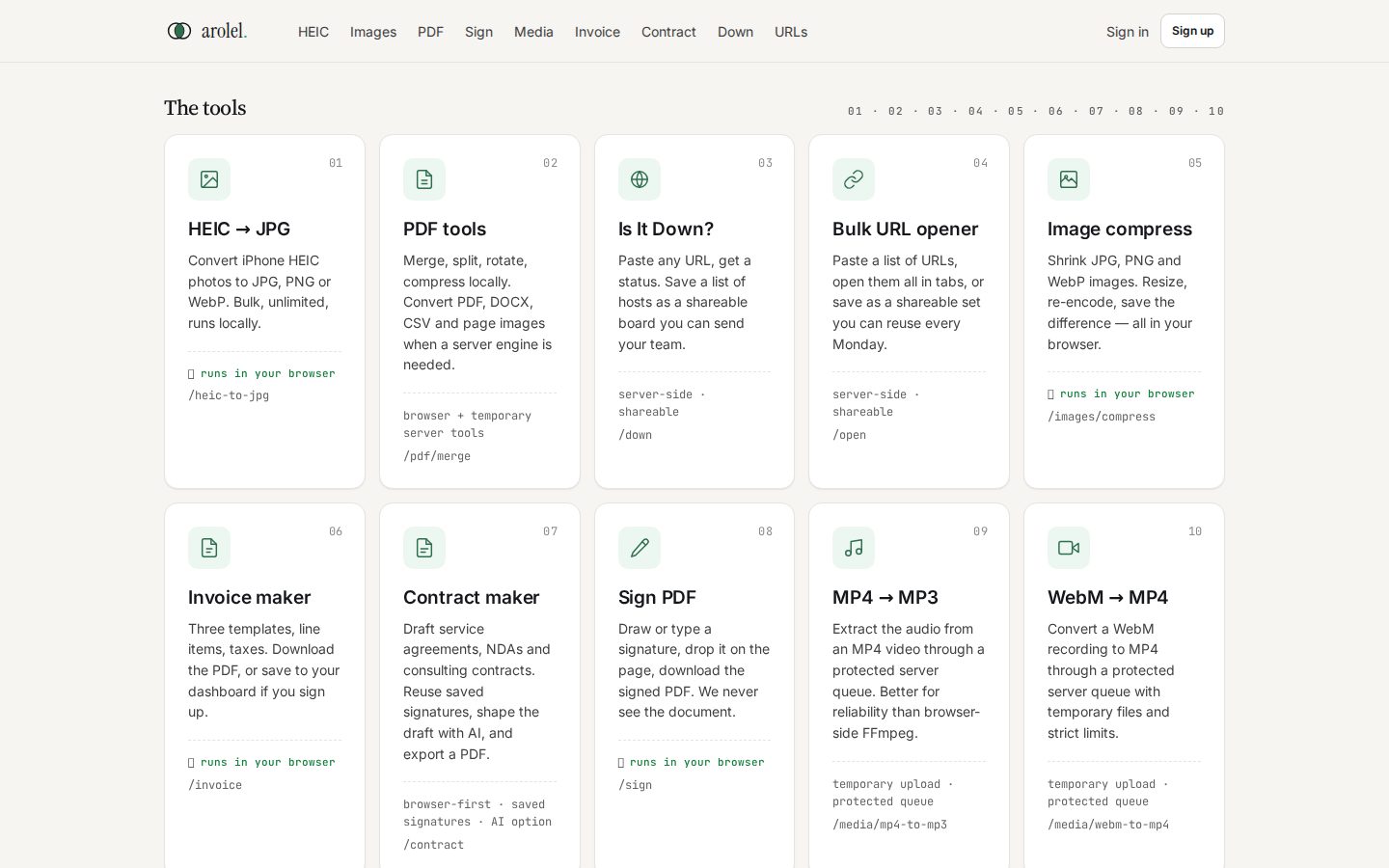The height and width of the screenshot is (868, 1389).
Task: Open the Sign PDF card title
Action: click(x=657, y=598)
